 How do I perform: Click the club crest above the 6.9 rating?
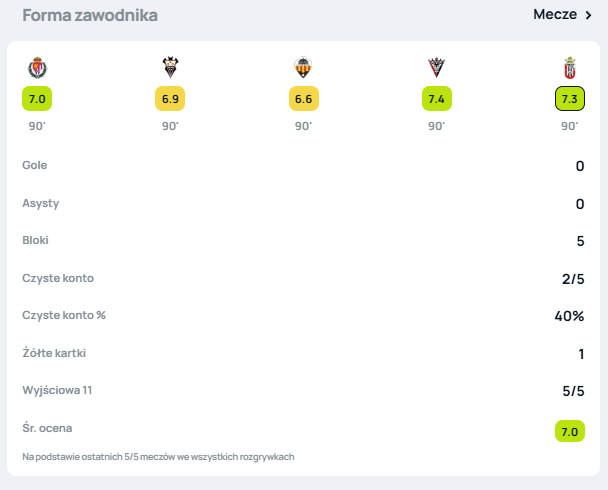(170, 68)
